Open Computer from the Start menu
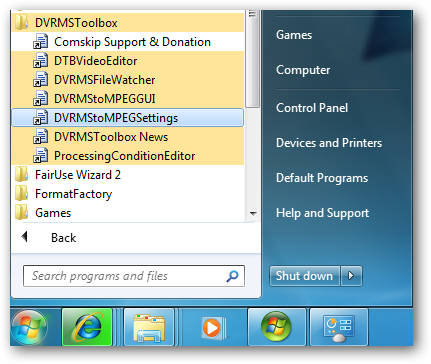This screenshot has width=431, height=364. click(303, 70)
